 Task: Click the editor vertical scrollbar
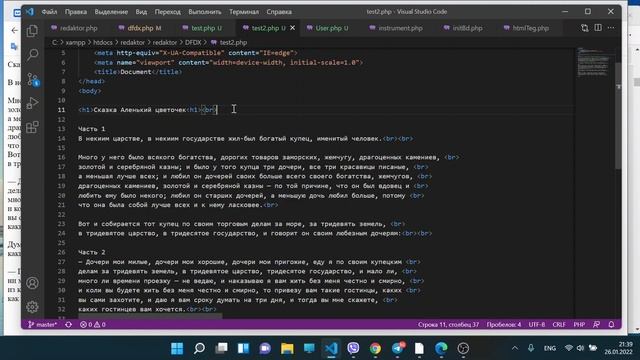618,115
